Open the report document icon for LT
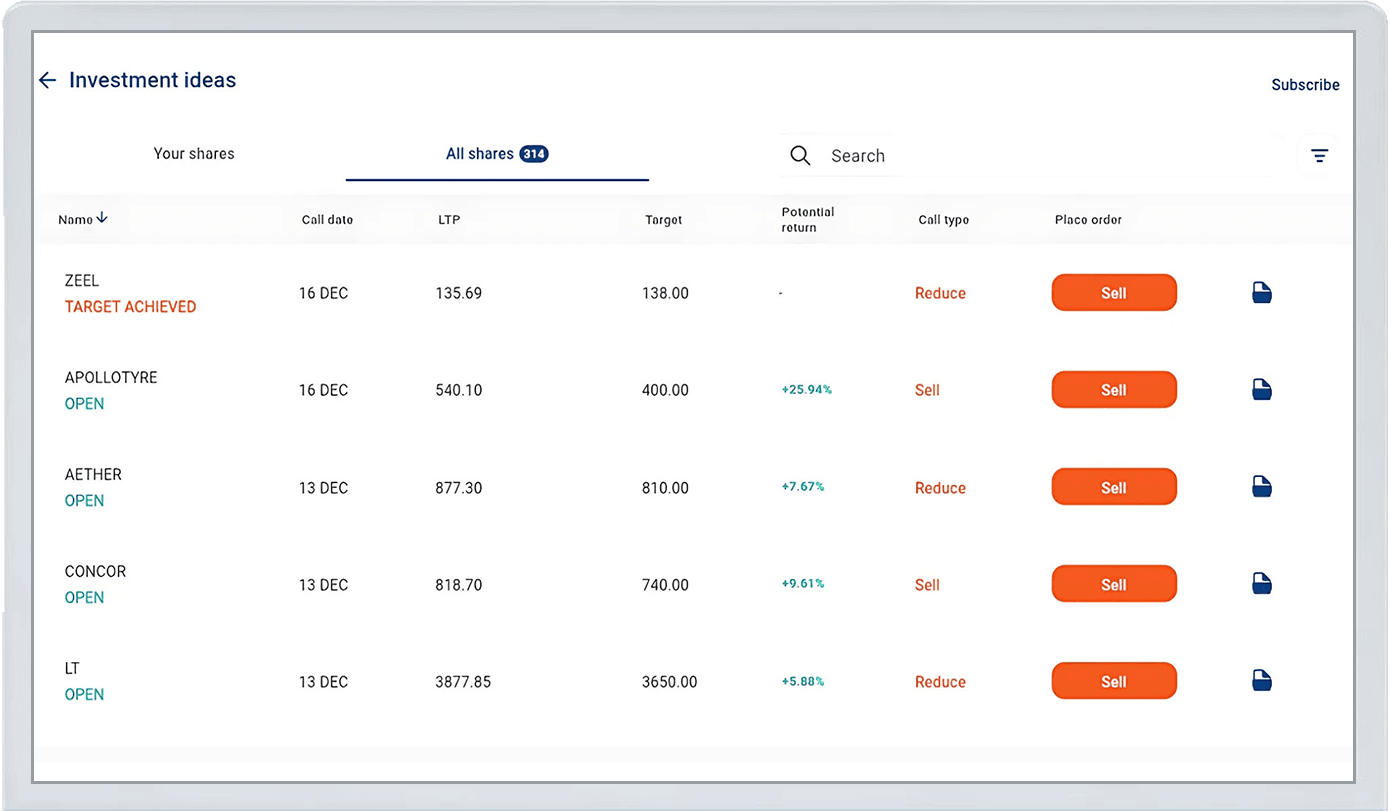 click(1262, 681)
